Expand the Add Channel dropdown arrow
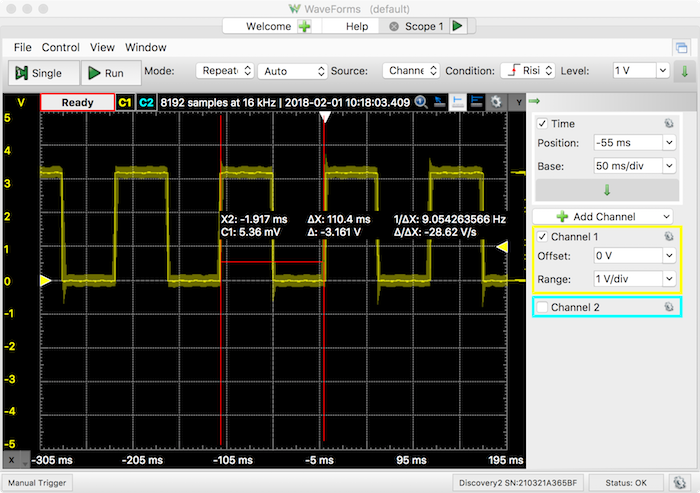Viewport: 700px width, 493px height. tap(666, 217)
